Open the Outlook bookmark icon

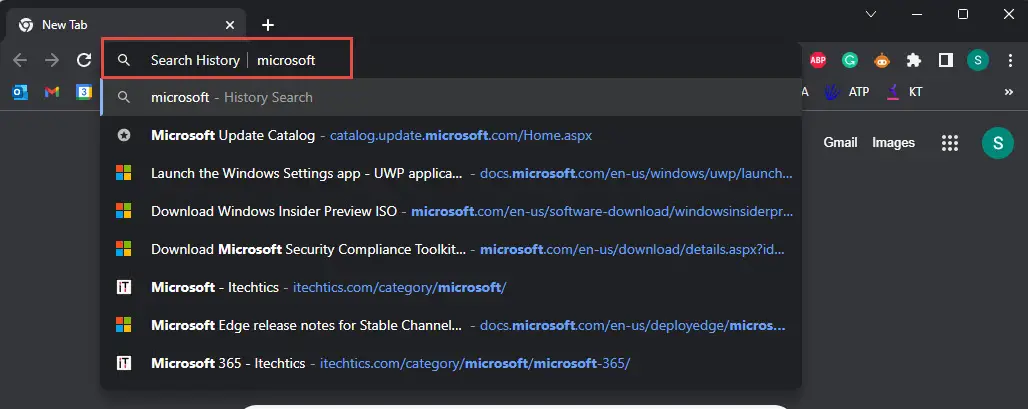point(20,92)
